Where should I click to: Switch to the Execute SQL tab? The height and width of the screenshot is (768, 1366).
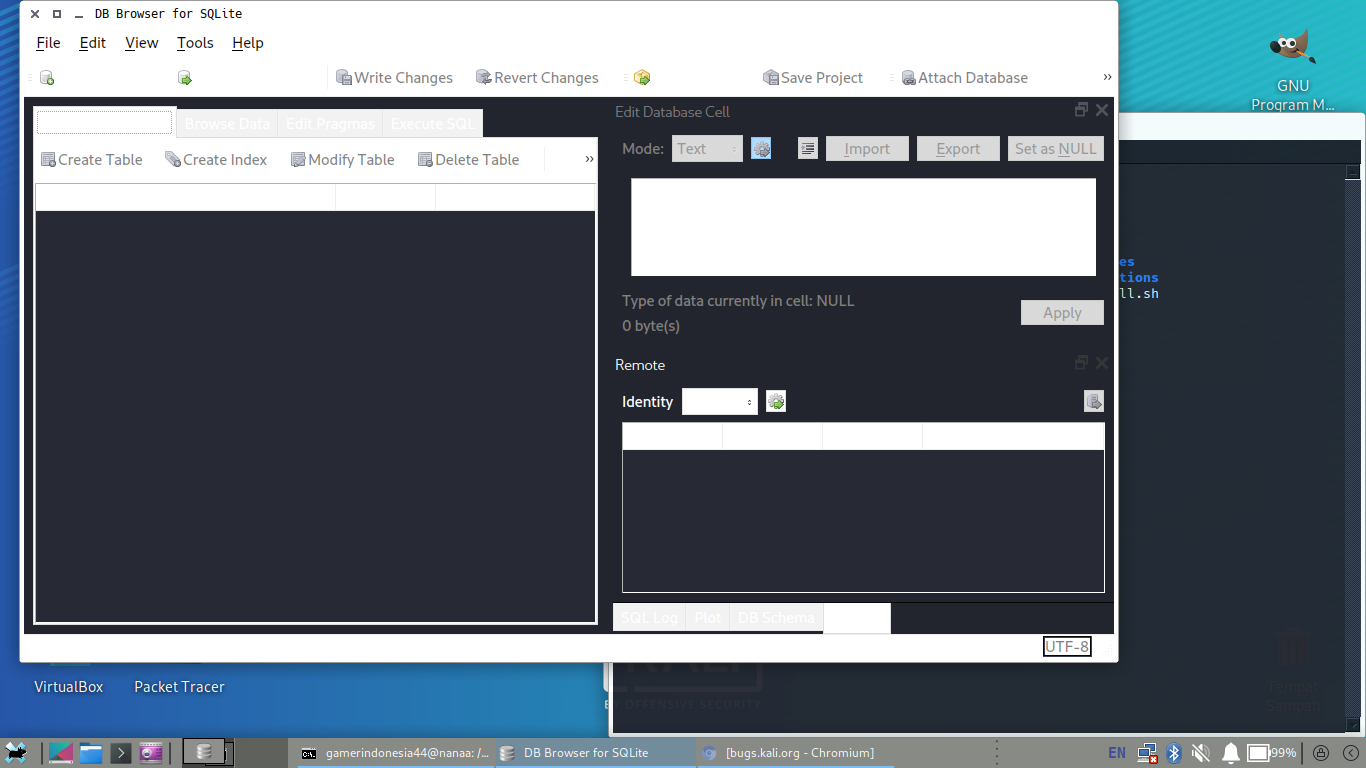[433, 124]
